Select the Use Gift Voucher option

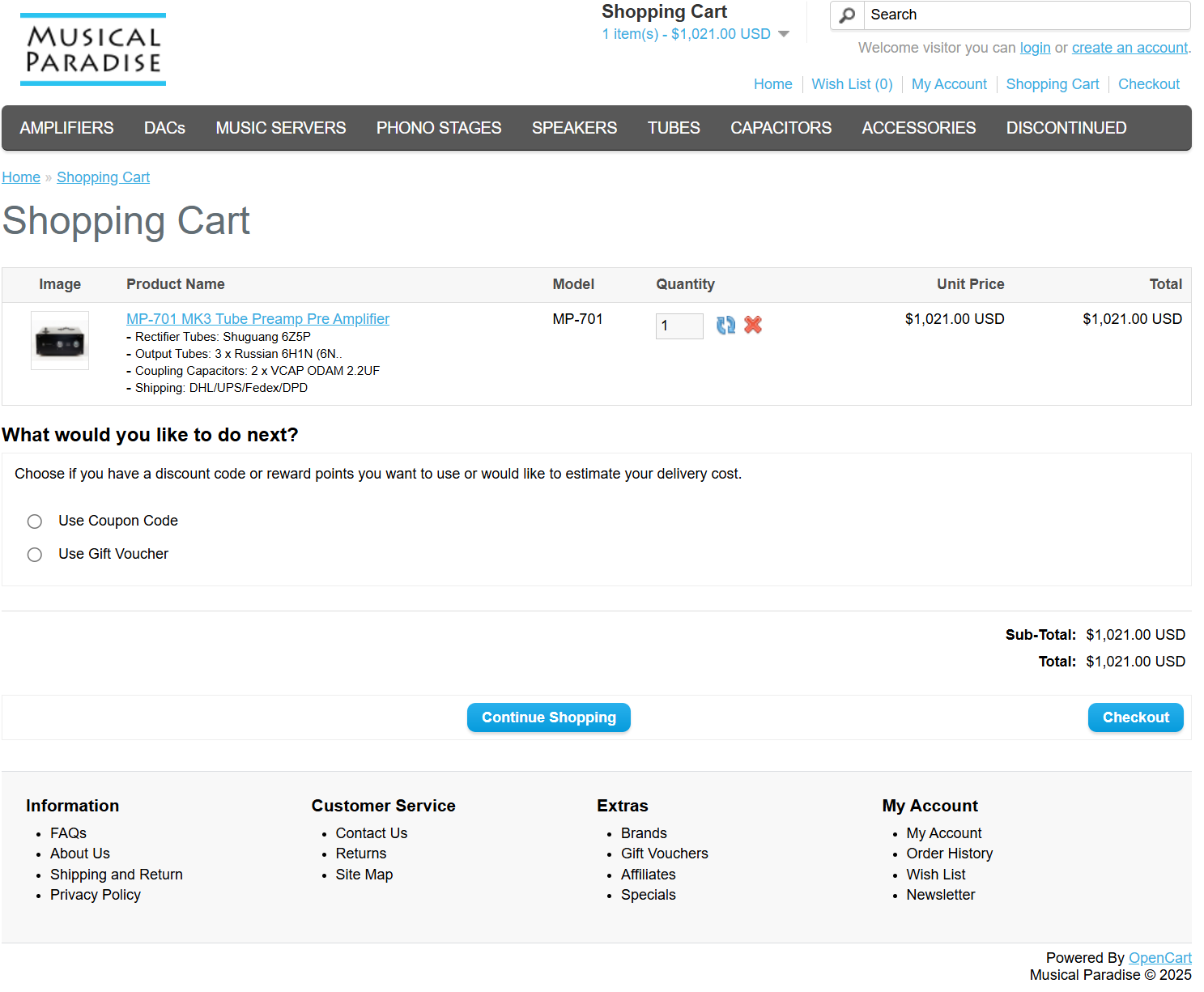click(x=35, y=555)
